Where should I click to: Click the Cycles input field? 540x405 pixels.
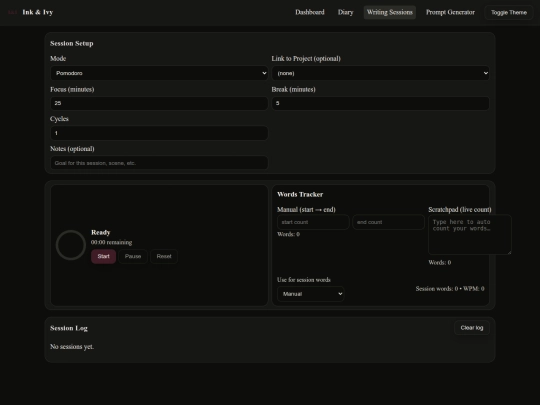tap(159, 133)
